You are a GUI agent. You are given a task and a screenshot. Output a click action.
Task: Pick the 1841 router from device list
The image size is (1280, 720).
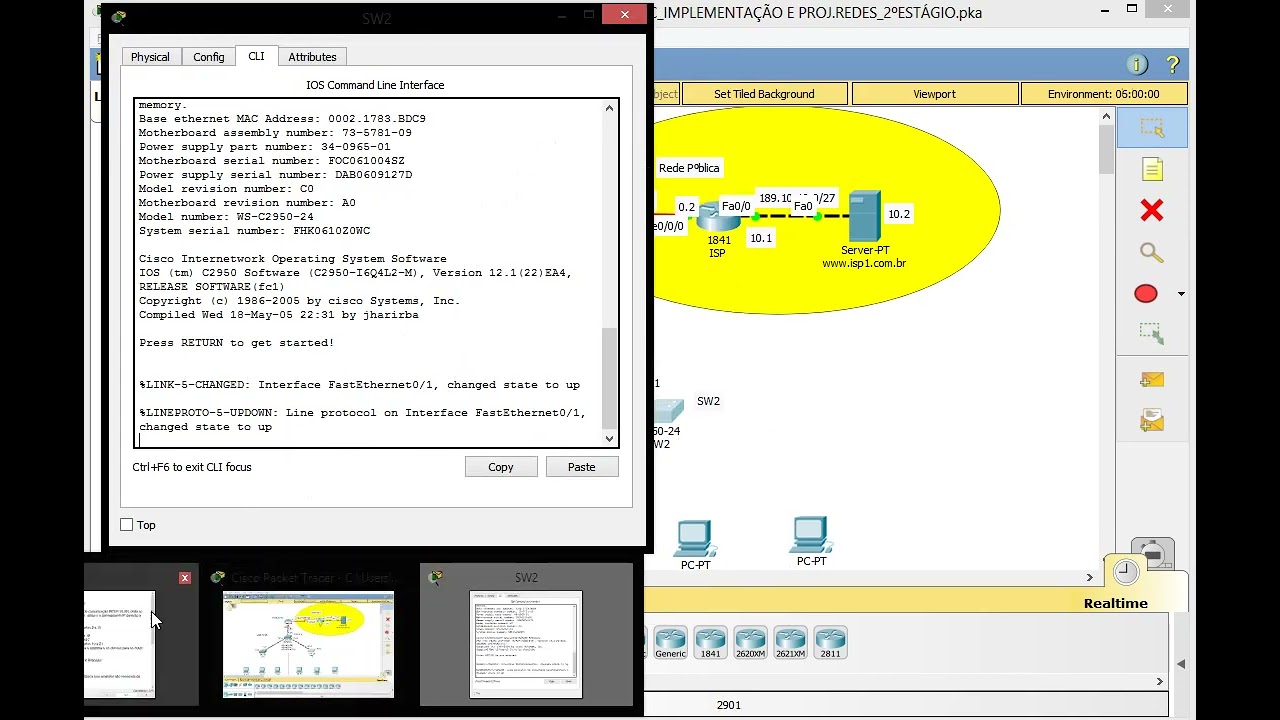coord(710,642)
